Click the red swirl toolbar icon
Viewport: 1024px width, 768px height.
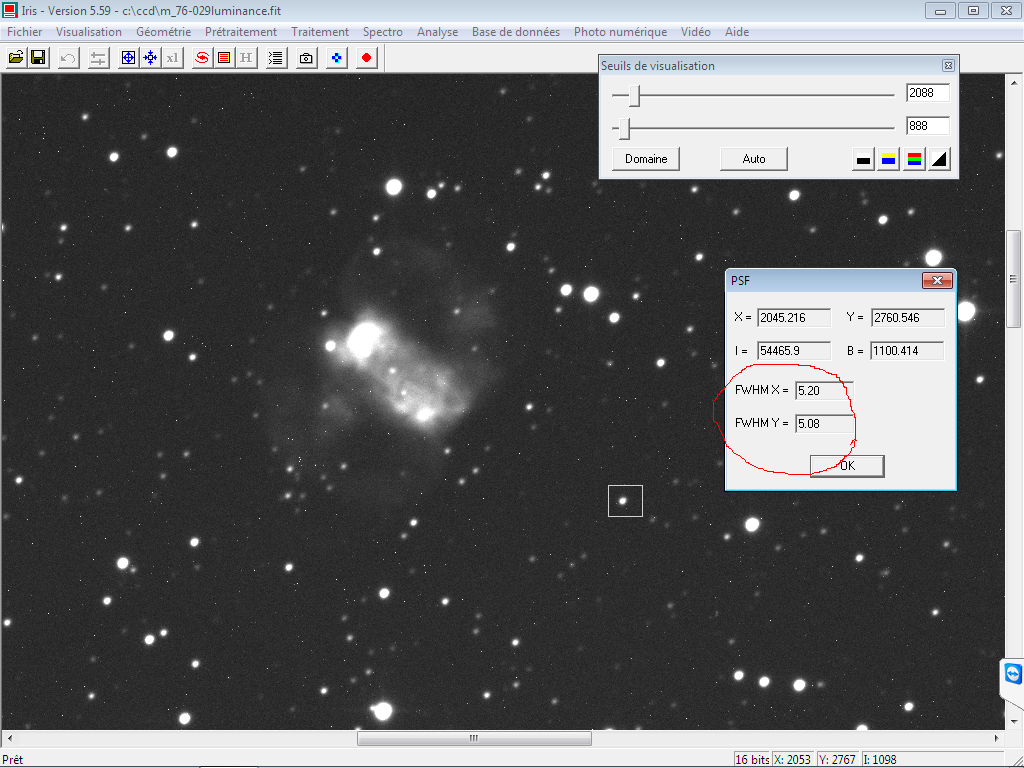click(202, 57)
